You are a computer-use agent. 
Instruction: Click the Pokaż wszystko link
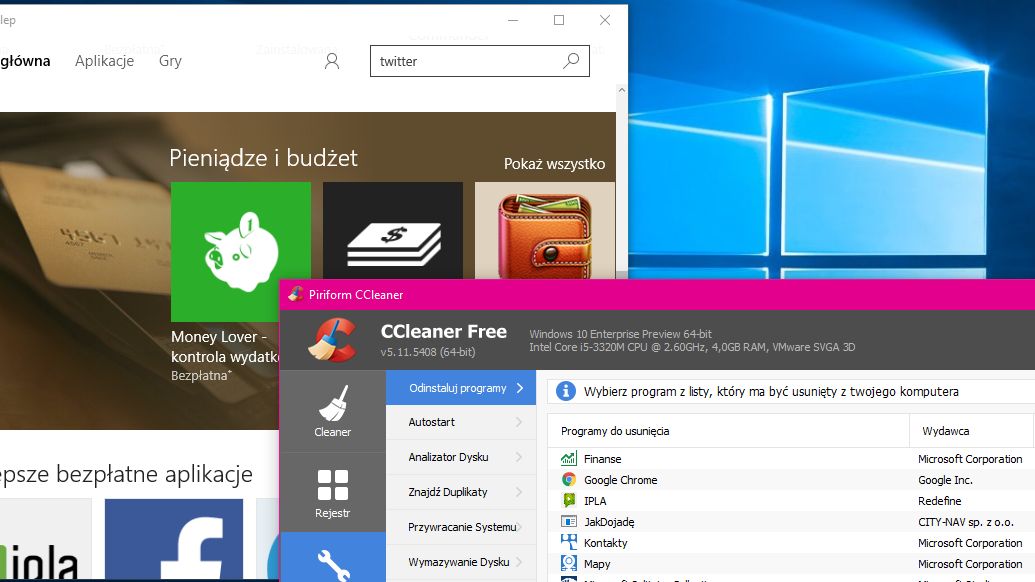tap(554, 164)
